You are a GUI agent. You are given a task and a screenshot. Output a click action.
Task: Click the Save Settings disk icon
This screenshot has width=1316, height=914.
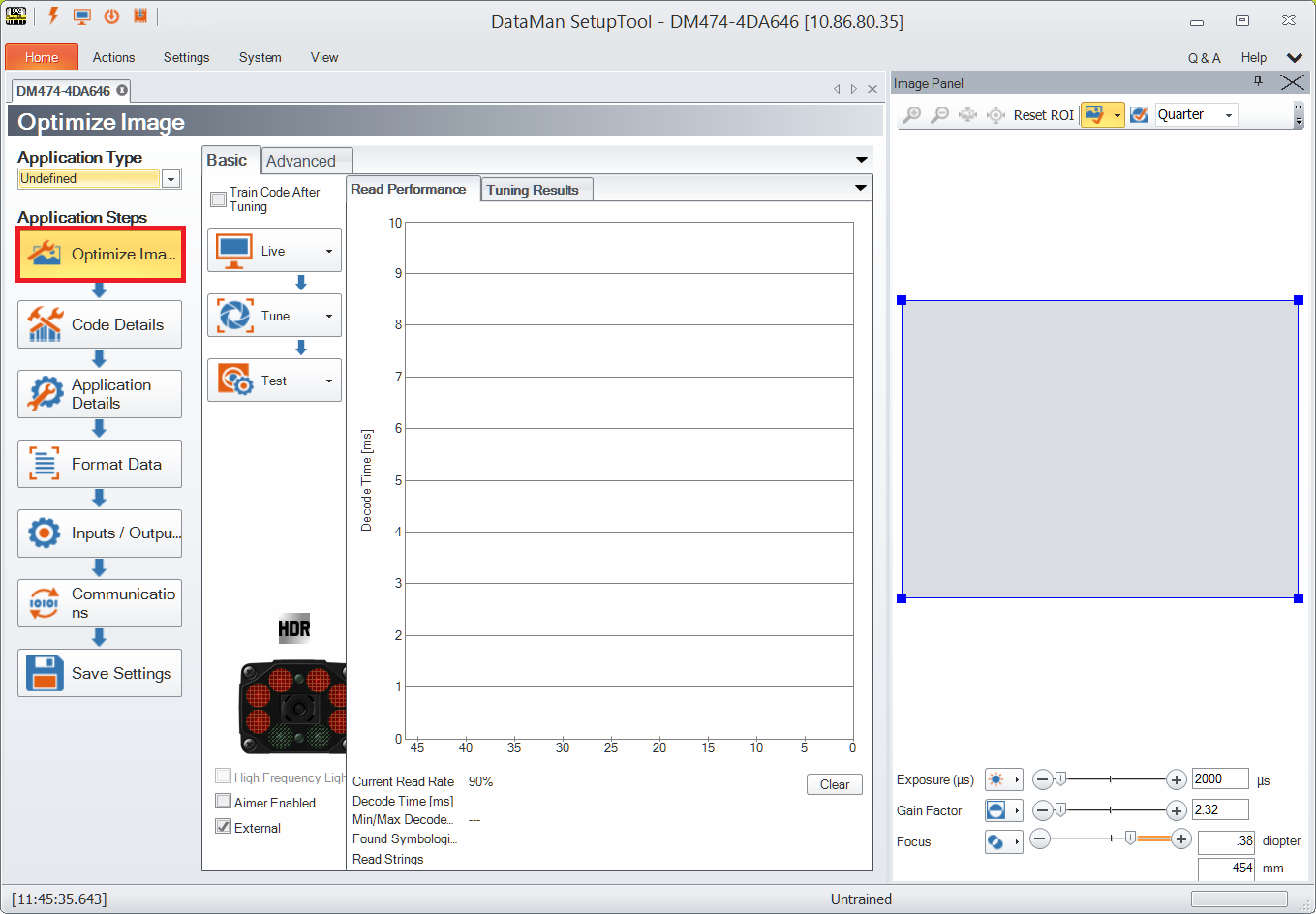click(45, 673)
